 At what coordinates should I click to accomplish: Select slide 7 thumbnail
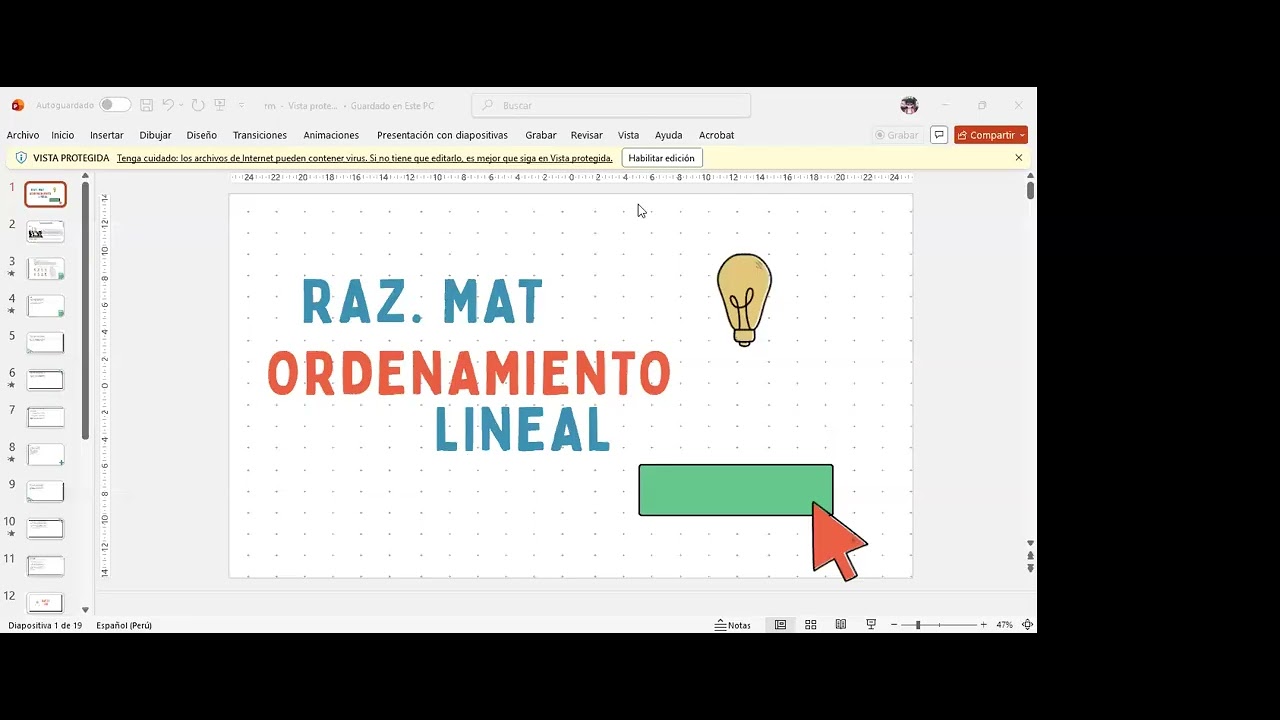(45, 416)
